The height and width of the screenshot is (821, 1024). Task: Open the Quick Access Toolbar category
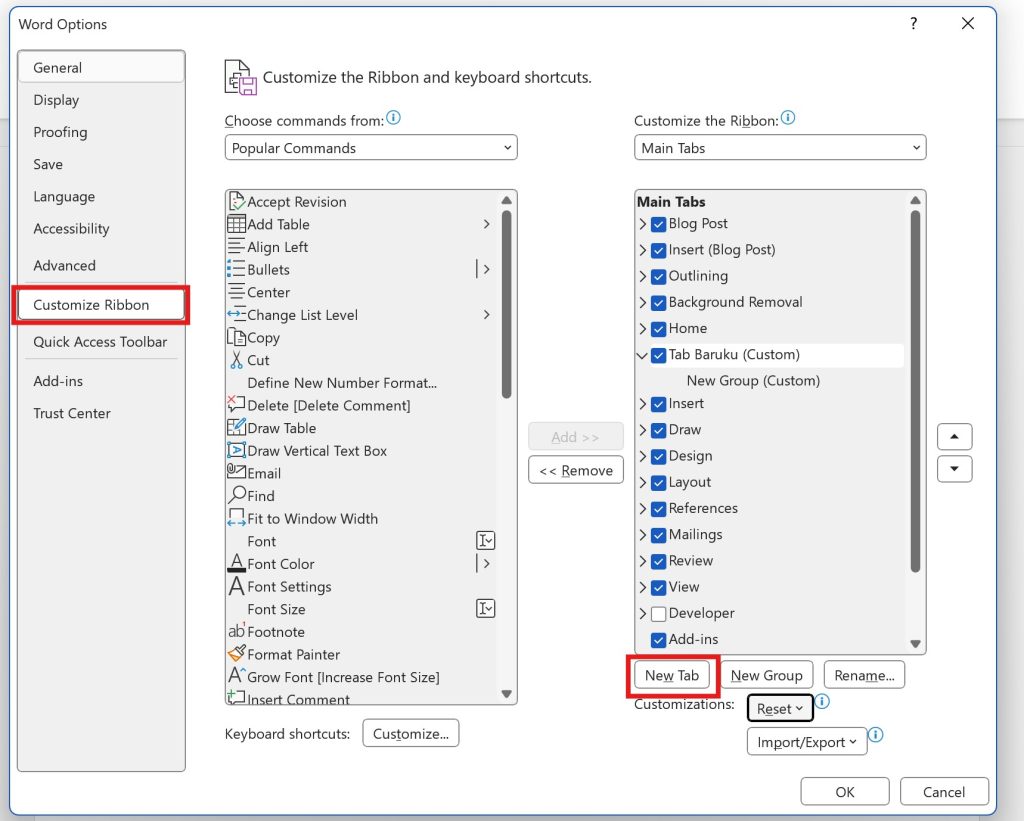[x=100, y=342]
